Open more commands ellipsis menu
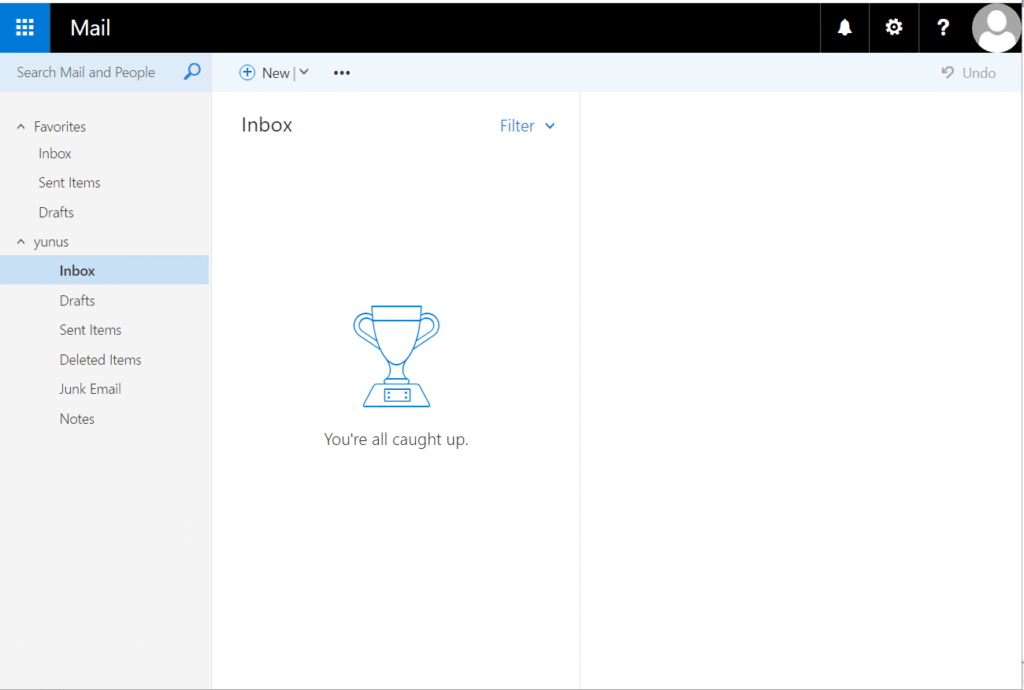The height and width of the screenshot is (690, 1024). tap(342, 73)
